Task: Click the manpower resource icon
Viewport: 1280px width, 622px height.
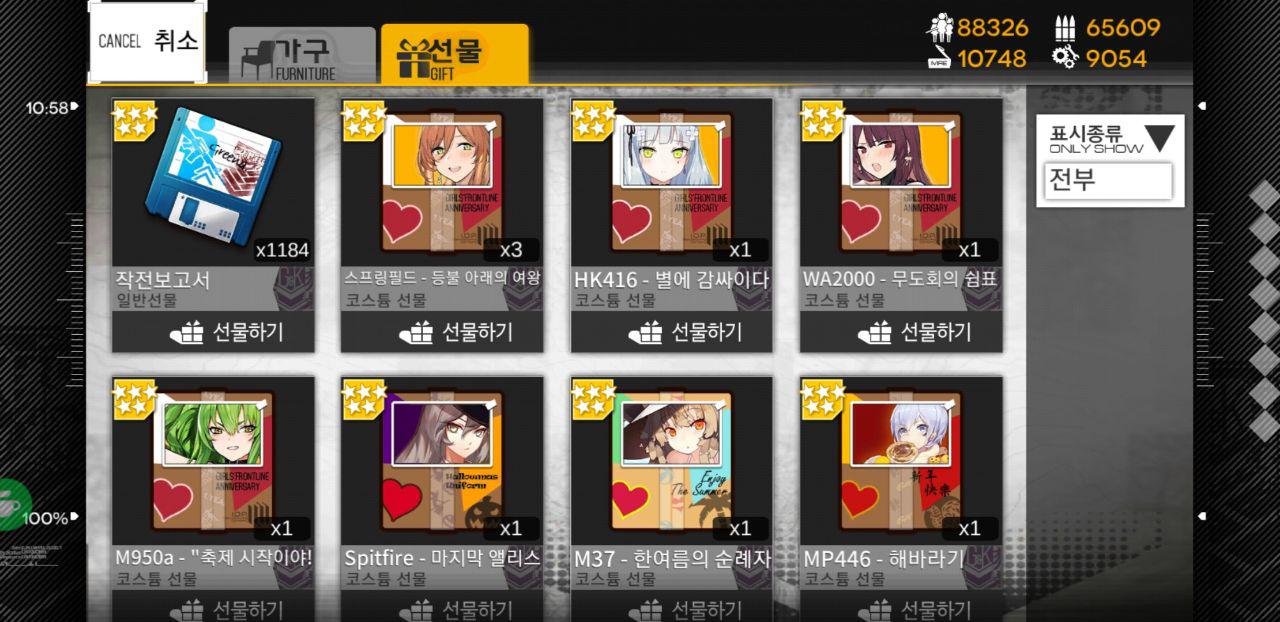Action: point(940,27)
